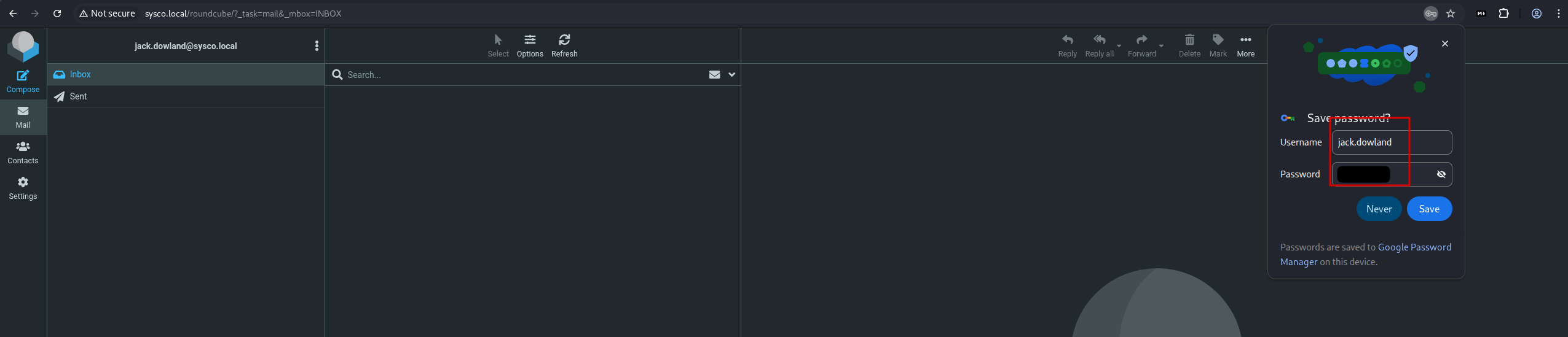Delete the selected message
This screenshot has height=337, width=1568.
click(x=1189, y=46)
